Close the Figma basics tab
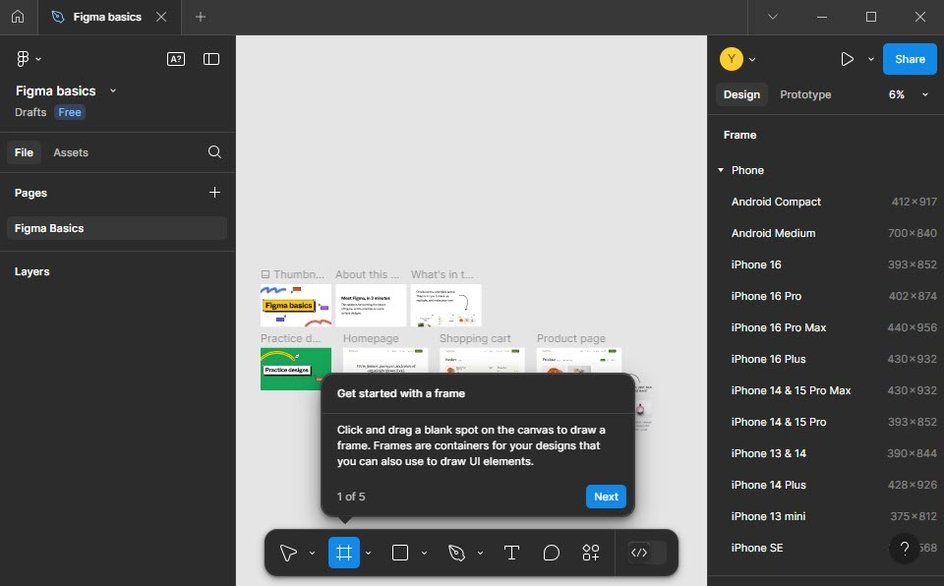 161,17
